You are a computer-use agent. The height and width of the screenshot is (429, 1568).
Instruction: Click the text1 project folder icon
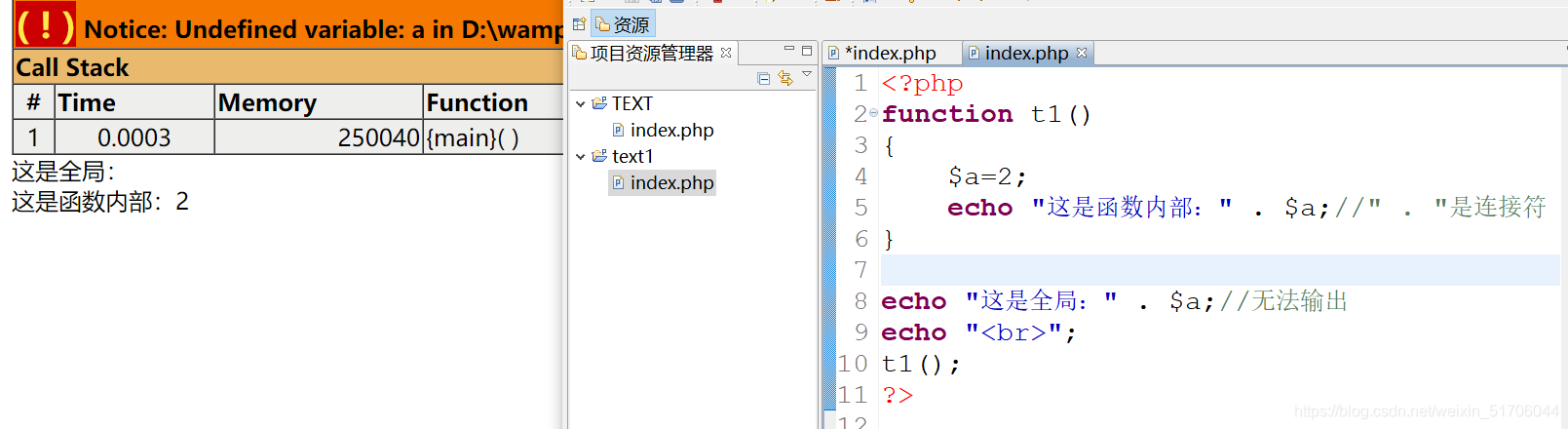coord(599,156)
